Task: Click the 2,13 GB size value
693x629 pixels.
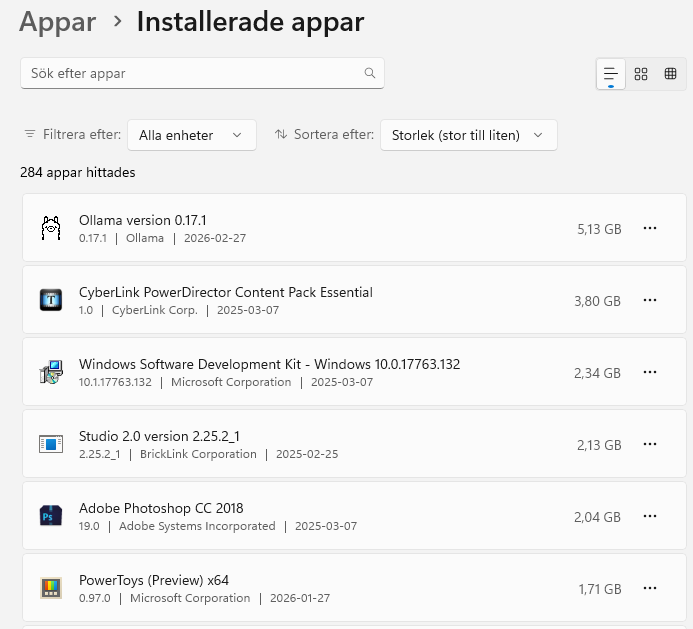Action: pos(599,445)
